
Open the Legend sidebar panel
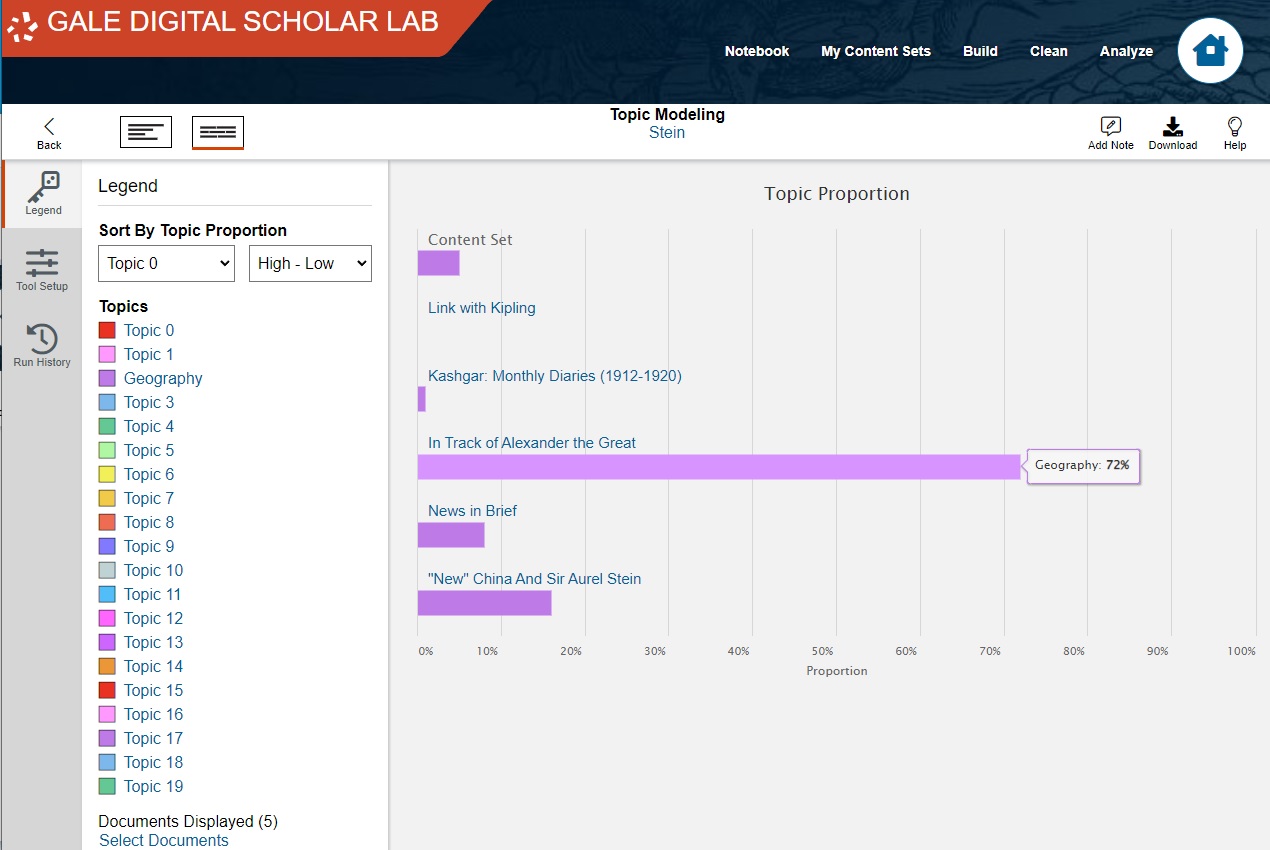point(43,194)
